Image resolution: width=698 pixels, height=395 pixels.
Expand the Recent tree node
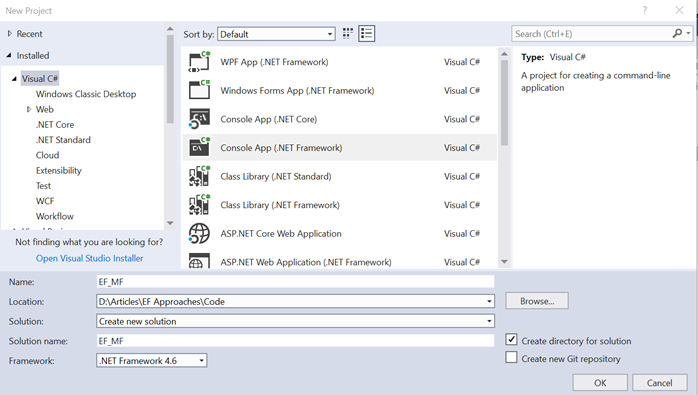(x=10, y=33)
